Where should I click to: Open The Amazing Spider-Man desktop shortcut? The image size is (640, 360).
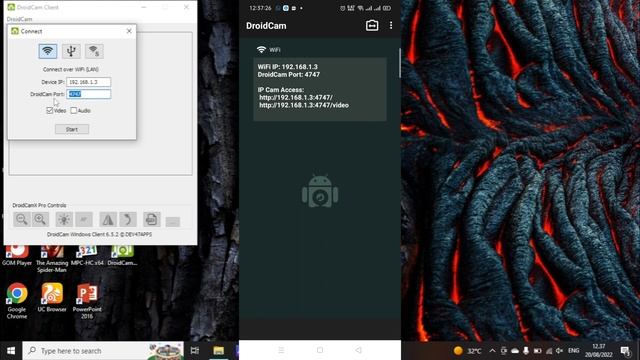coord(51,259)
